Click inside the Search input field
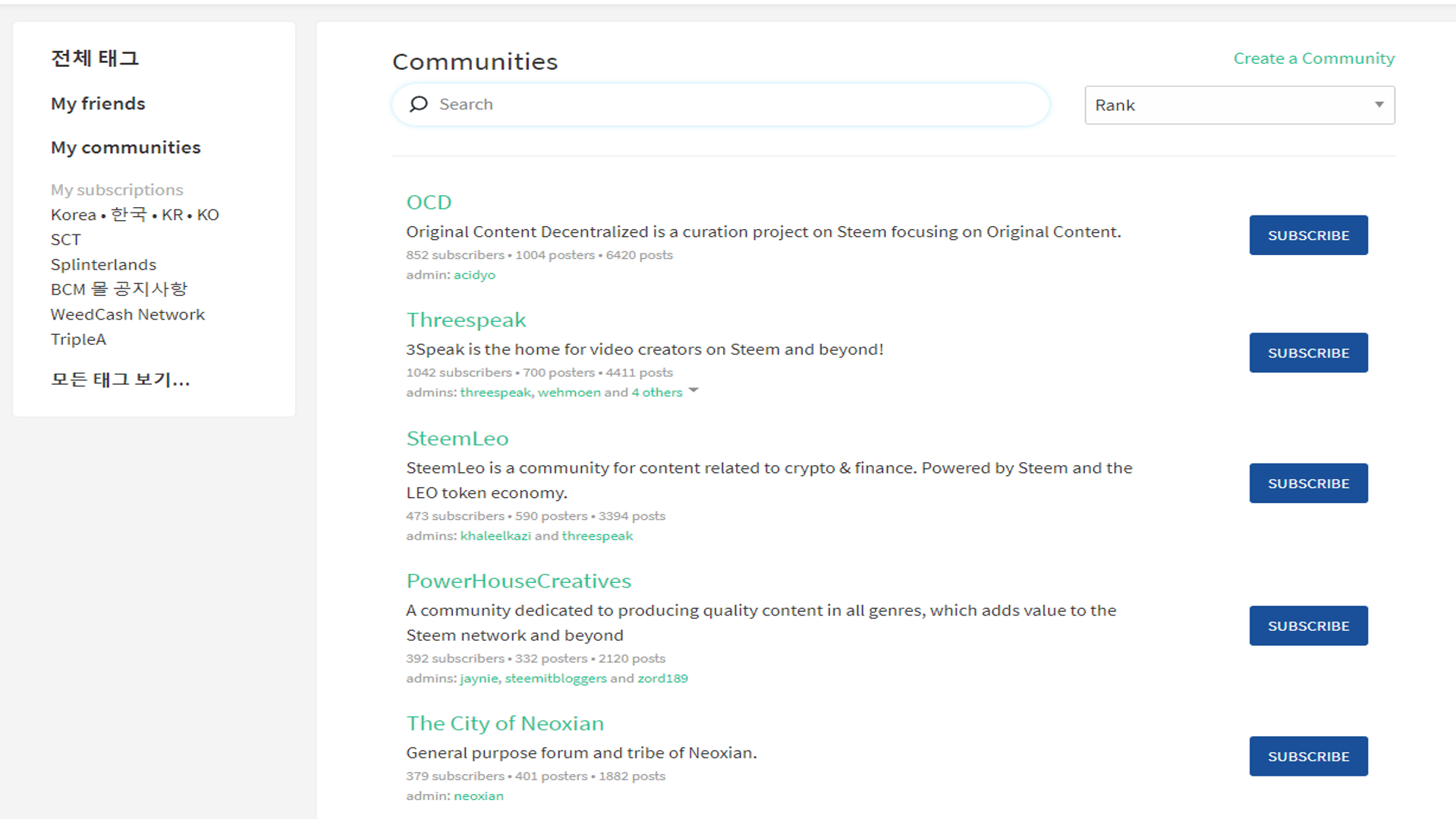Viewport: 1456px width, 819px height. (x=683, y=104)
